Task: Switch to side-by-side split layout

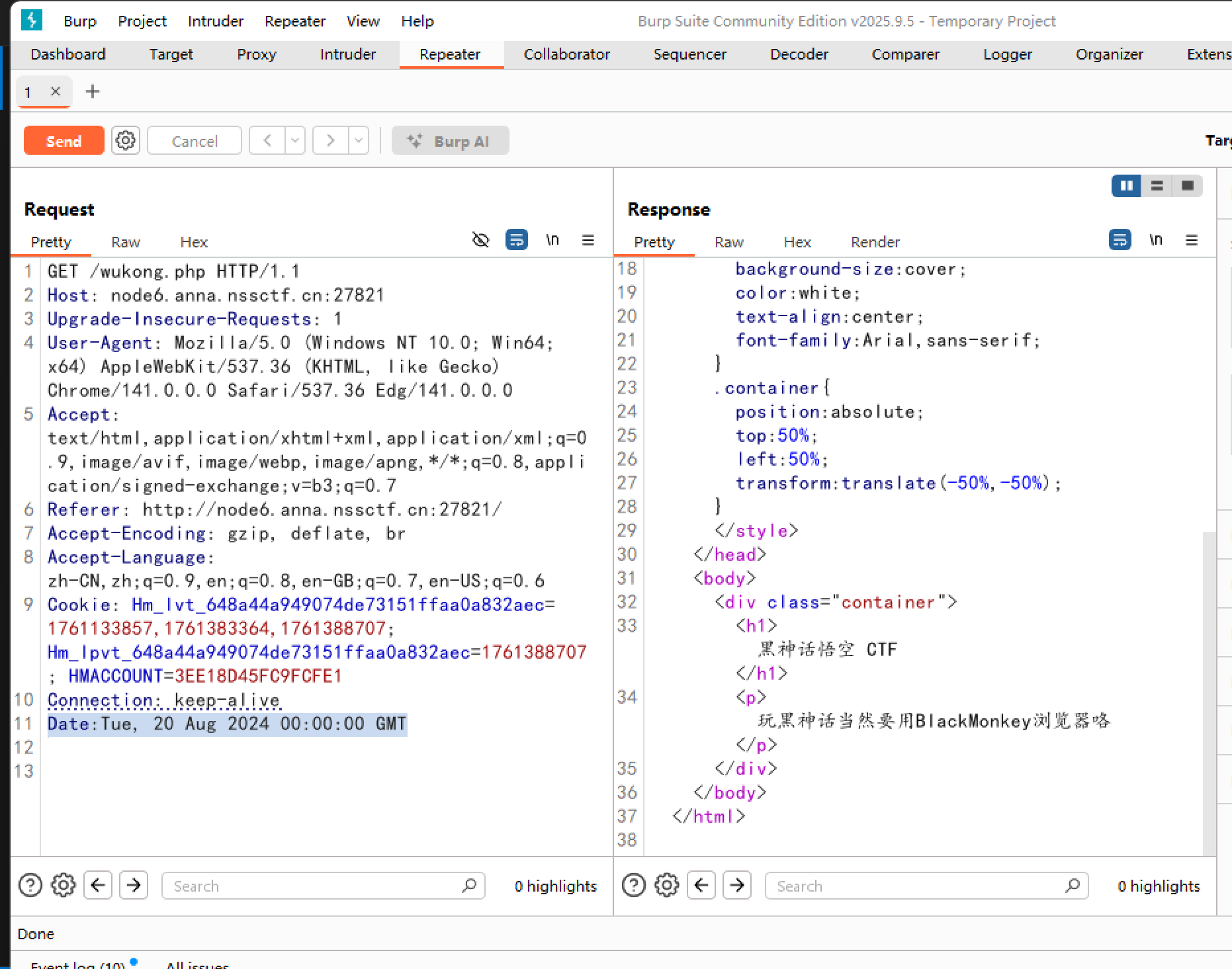Action: 1126,186
